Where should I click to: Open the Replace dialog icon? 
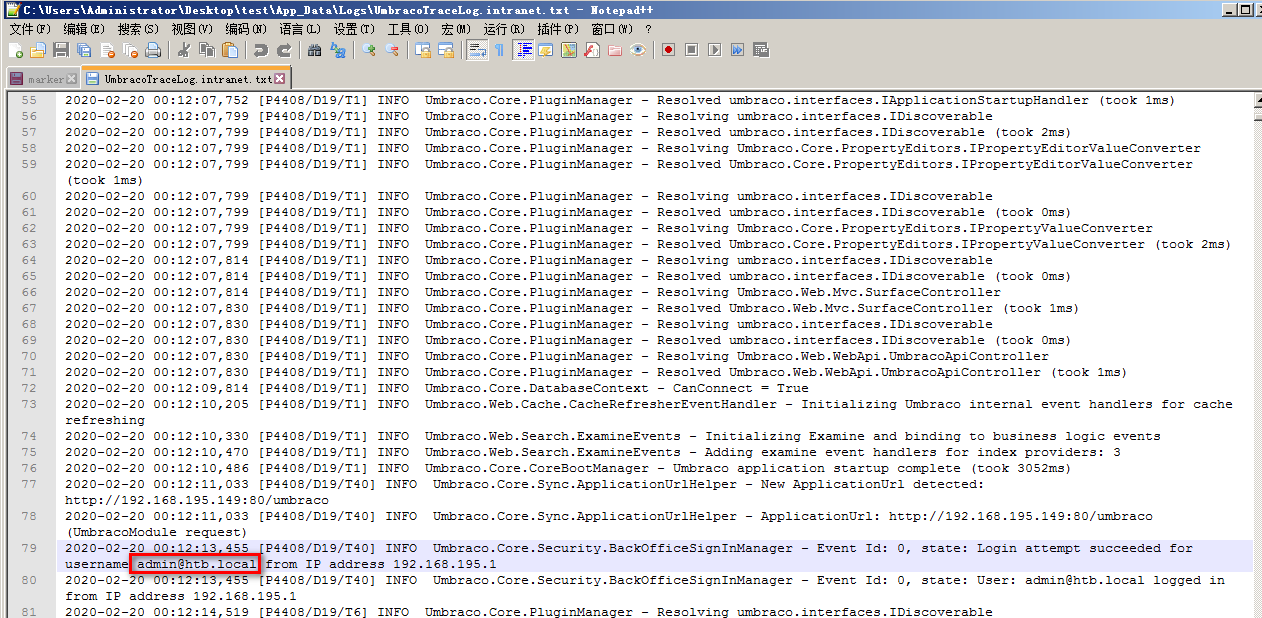coord(338,50)
